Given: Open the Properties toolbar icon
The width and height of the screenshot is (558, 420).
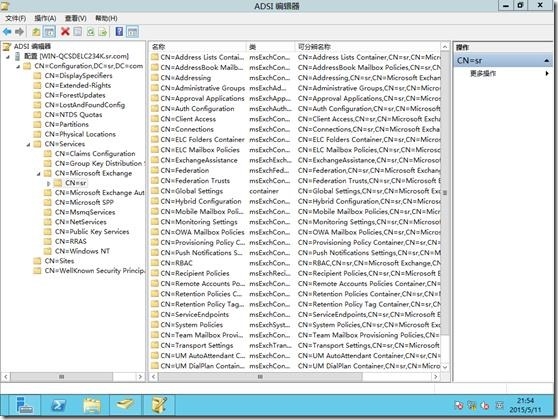Looking at the screenshot, I should [78, 32].
